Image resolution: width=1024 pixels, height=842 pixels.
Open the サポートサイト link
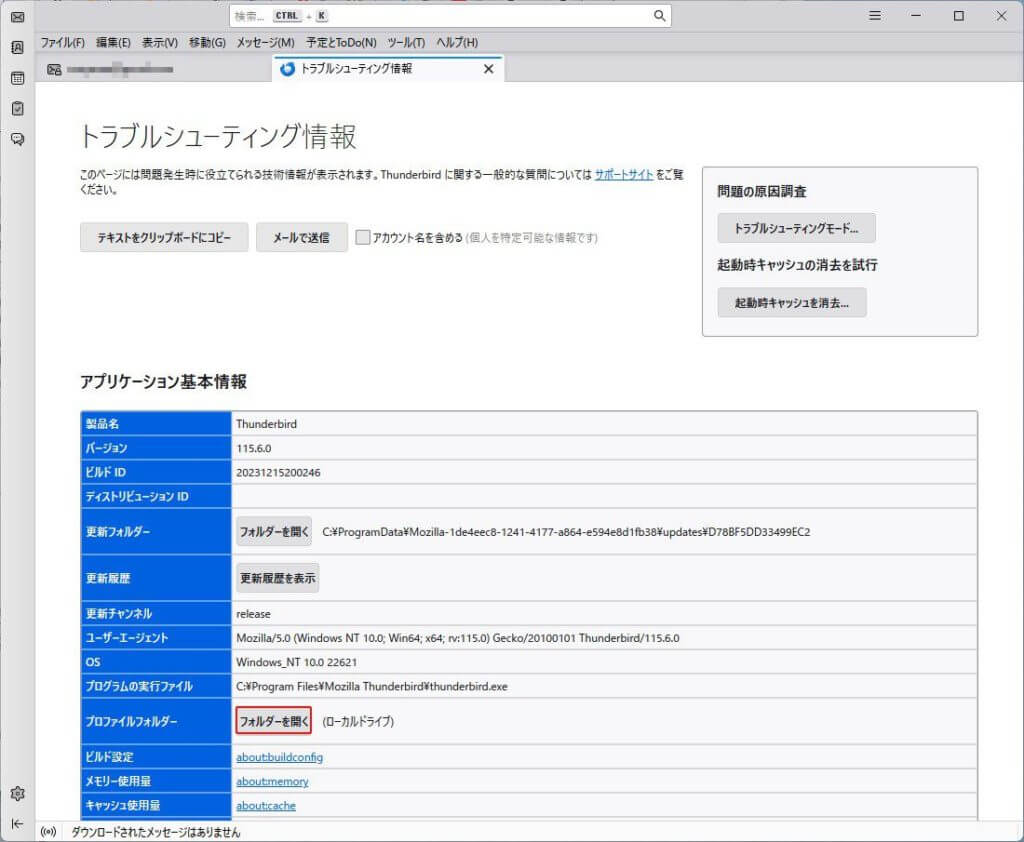pos(624,174)
